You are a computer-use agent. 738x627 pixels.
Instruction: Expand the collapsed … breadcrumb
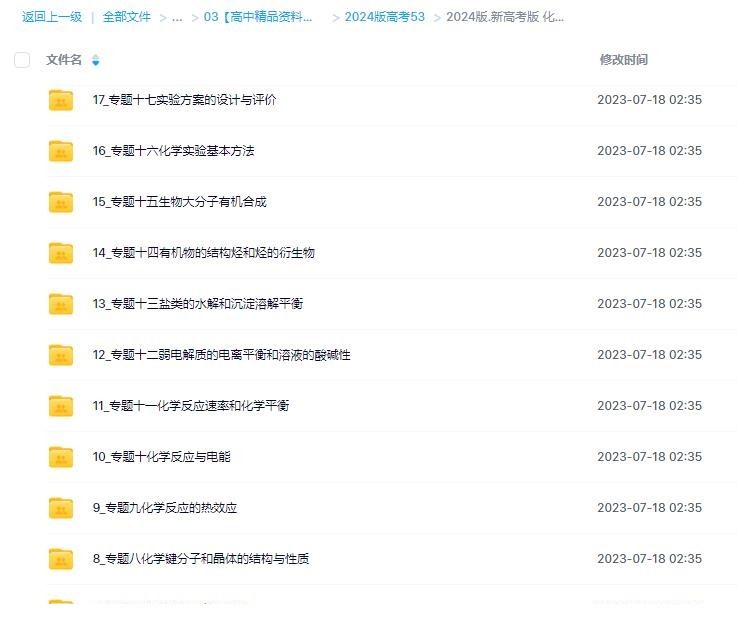(177, 17)
